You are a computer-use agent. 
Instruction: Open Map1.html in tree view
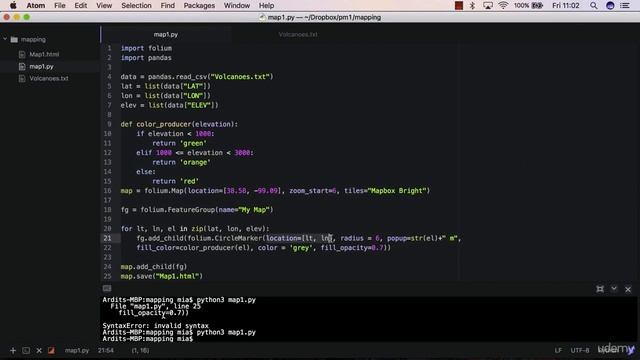[44, 54]
